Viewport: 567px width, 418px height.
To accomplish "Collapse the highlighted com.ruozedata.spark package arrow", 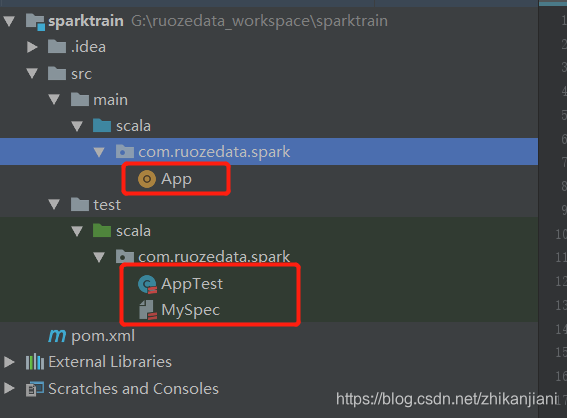I will [99, 152].
